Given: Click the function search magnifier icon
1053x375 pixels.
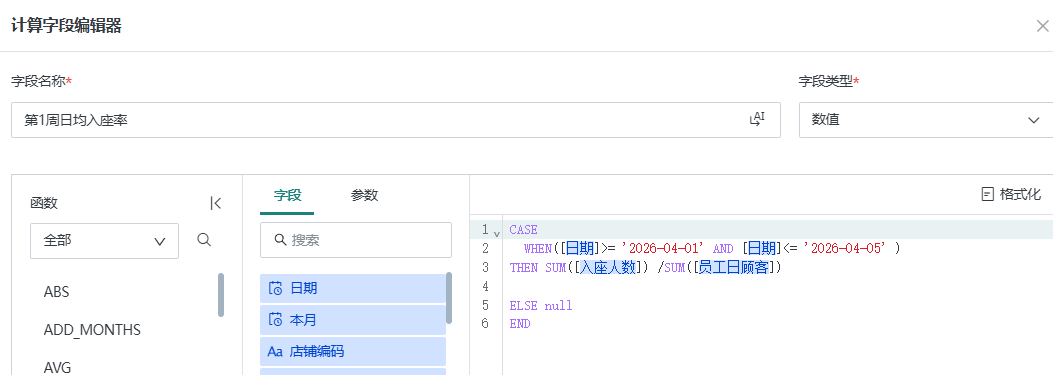Looking at the screenshot, I should point(204,240).
